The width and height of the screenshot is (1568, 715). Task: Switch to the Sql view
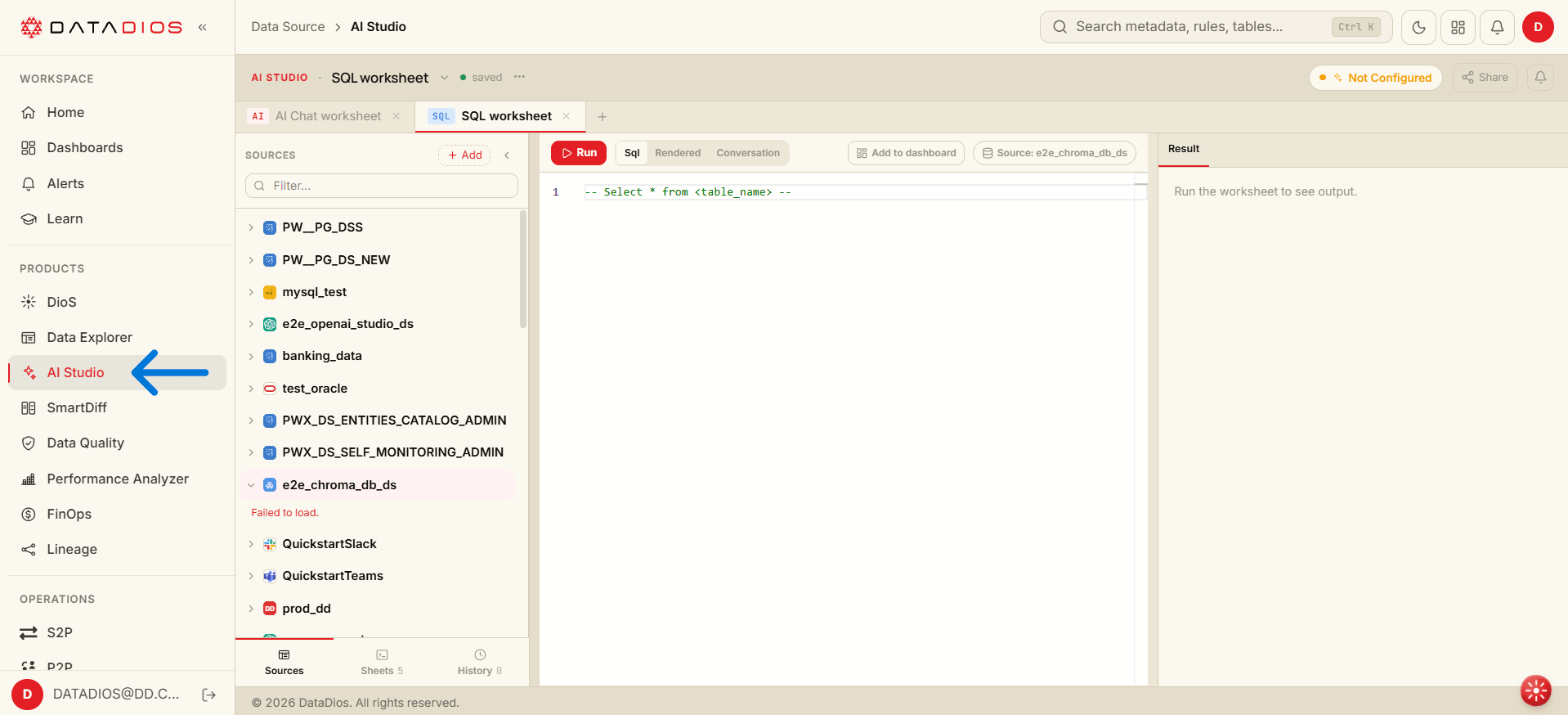coord(632,153)
